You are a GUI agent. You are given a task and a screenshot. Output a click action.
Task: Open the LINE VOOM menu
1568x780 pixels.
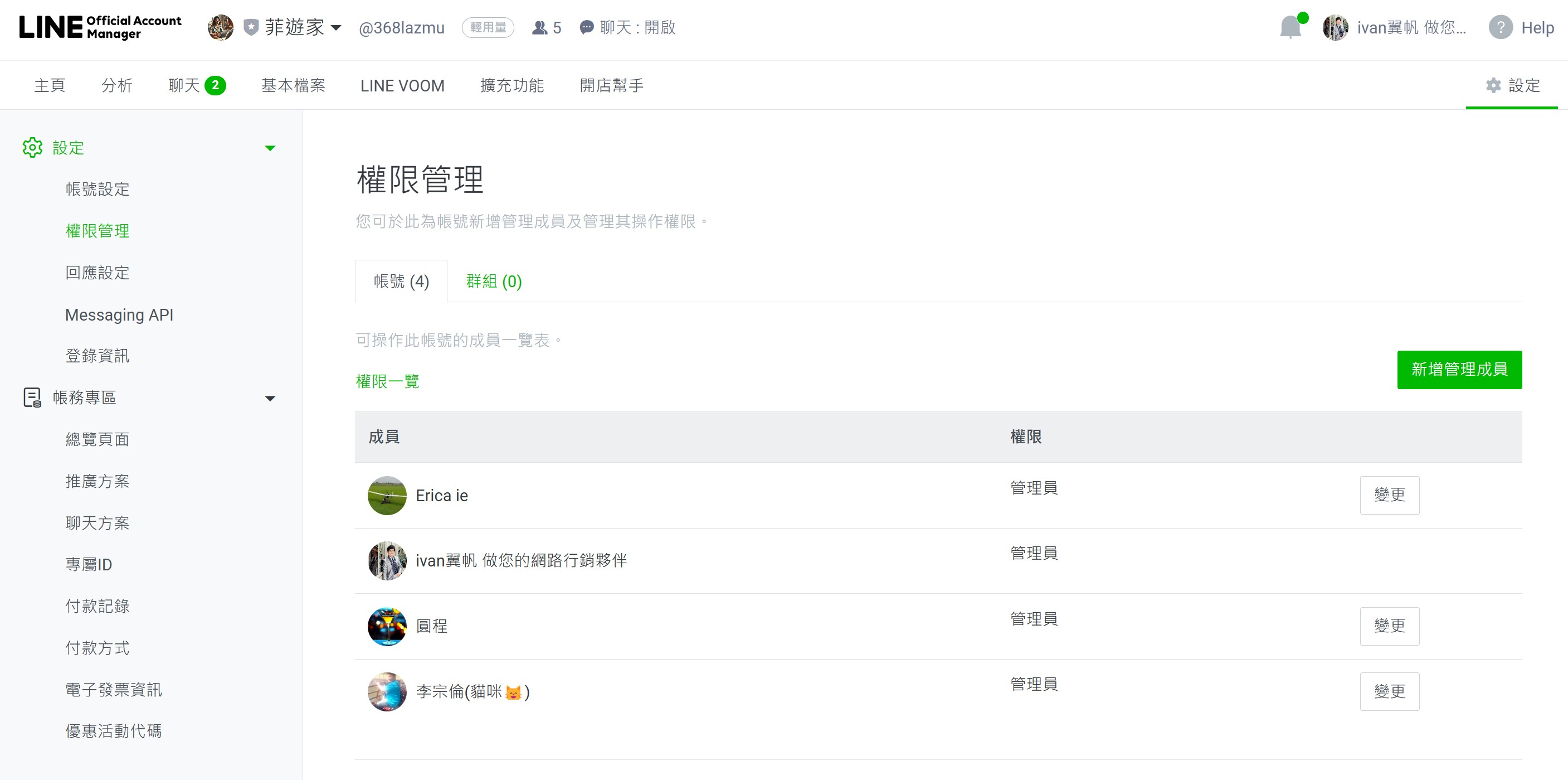(402, 86)
